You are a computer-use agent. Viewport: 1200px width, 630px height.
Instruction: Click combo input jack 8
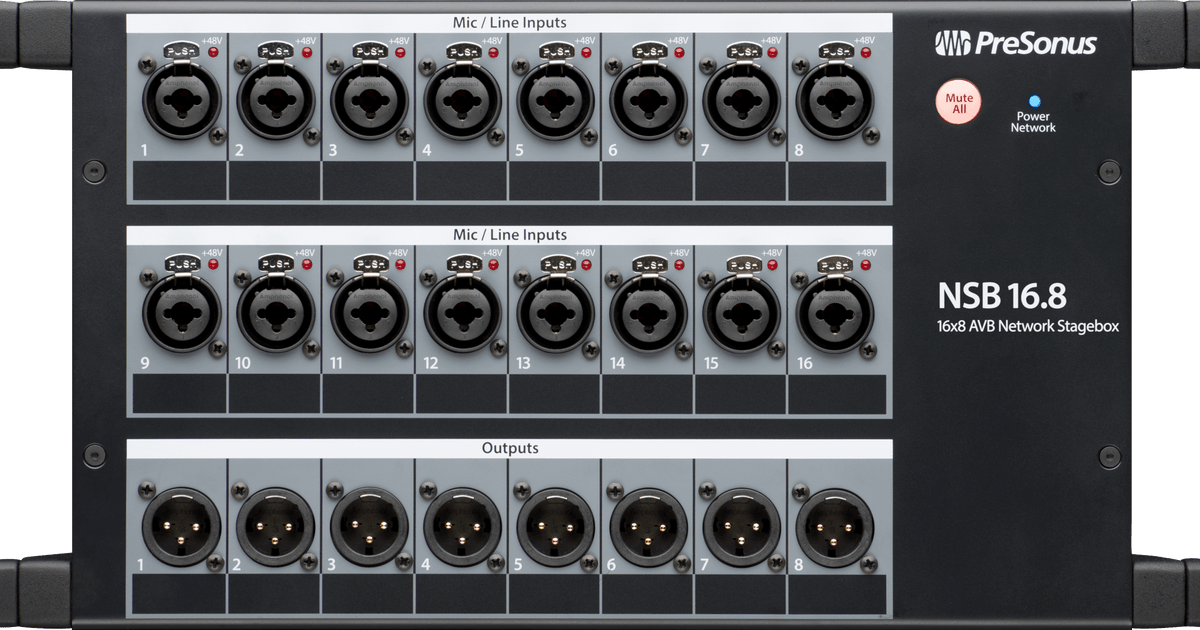pos(834,102)
